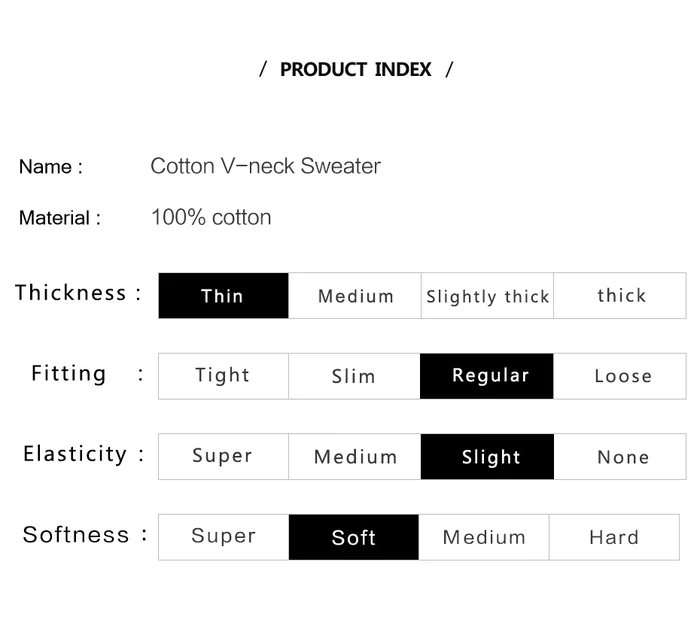Click the Cotton V-neck Sweater name

[265, 166]
